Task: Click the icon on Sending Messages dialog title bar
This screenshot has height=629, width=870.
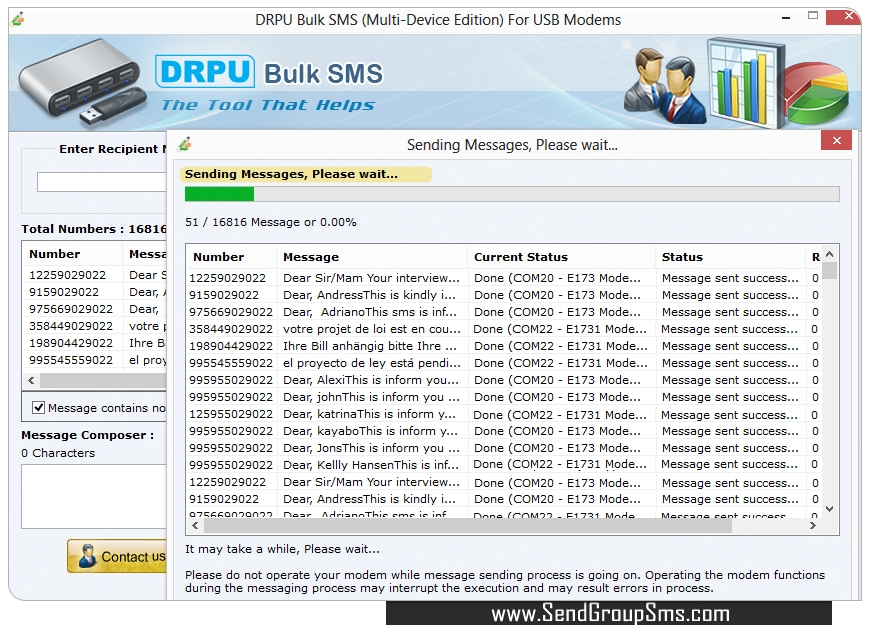Action: 185,144
